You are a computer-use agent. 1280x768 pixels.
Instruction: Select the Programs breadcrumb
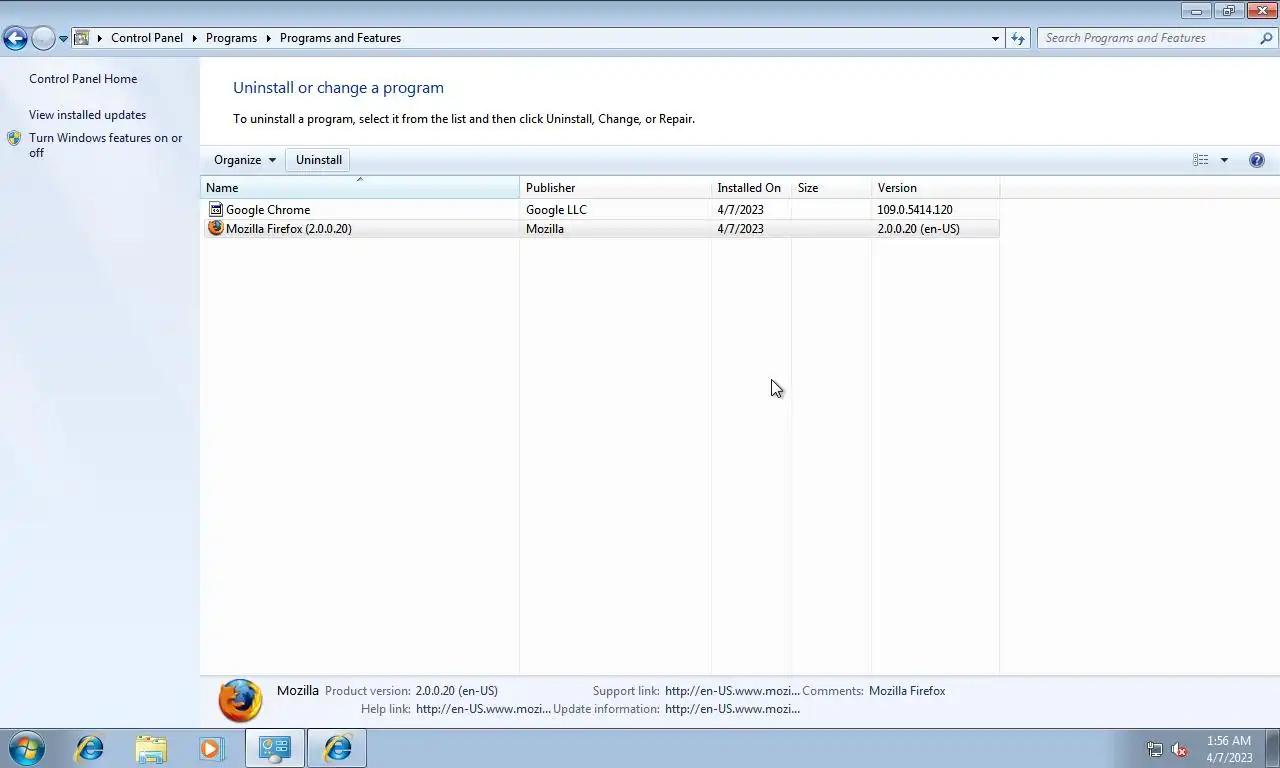click(x=231, y=38)
